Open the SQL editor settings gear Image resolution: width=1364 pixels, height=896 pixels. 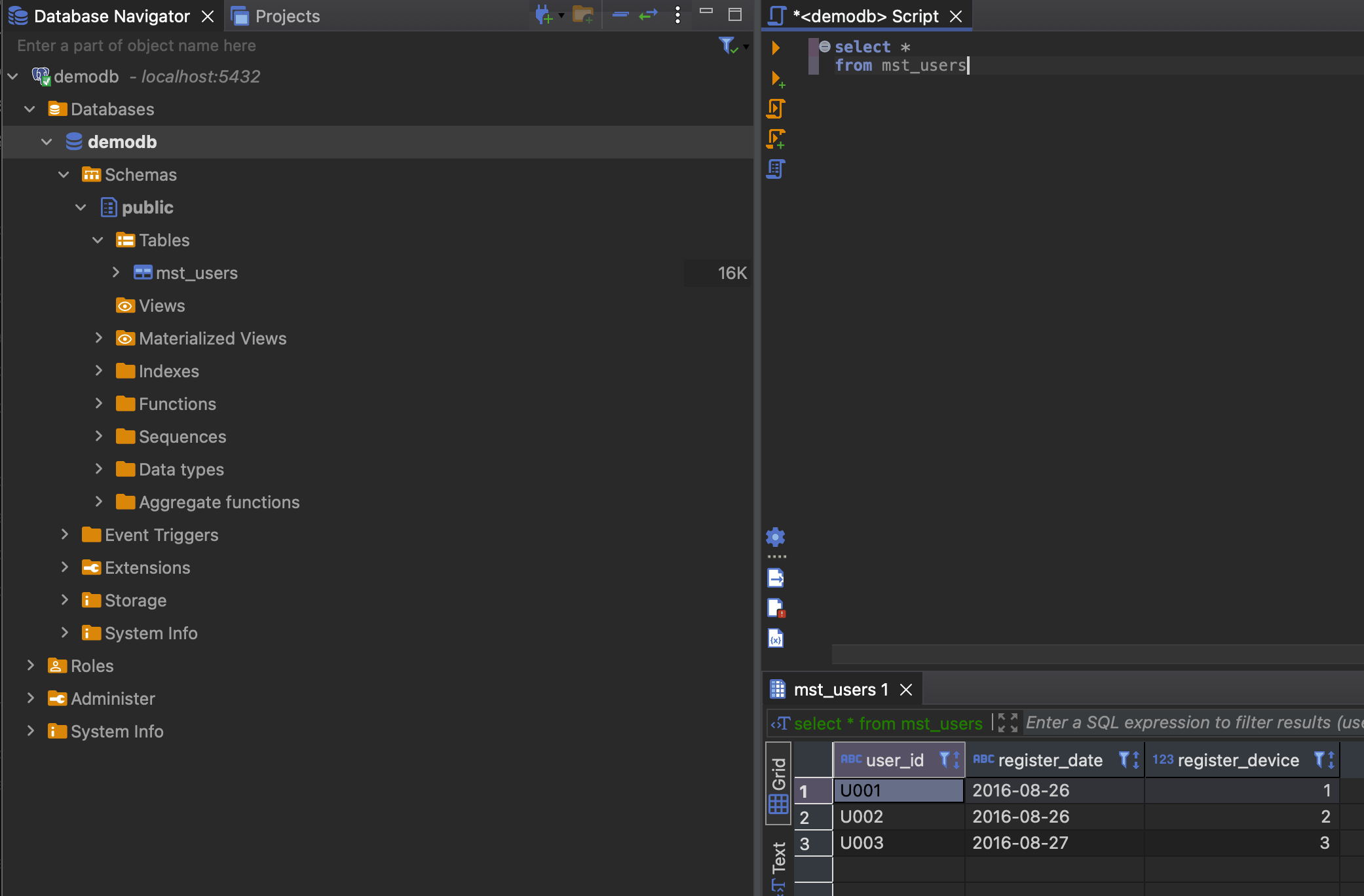point(776,537)
